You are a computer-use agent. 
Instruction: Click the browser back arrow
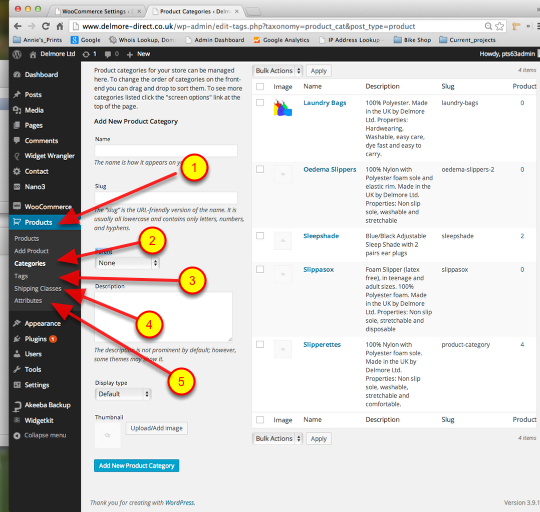point(18,26)
